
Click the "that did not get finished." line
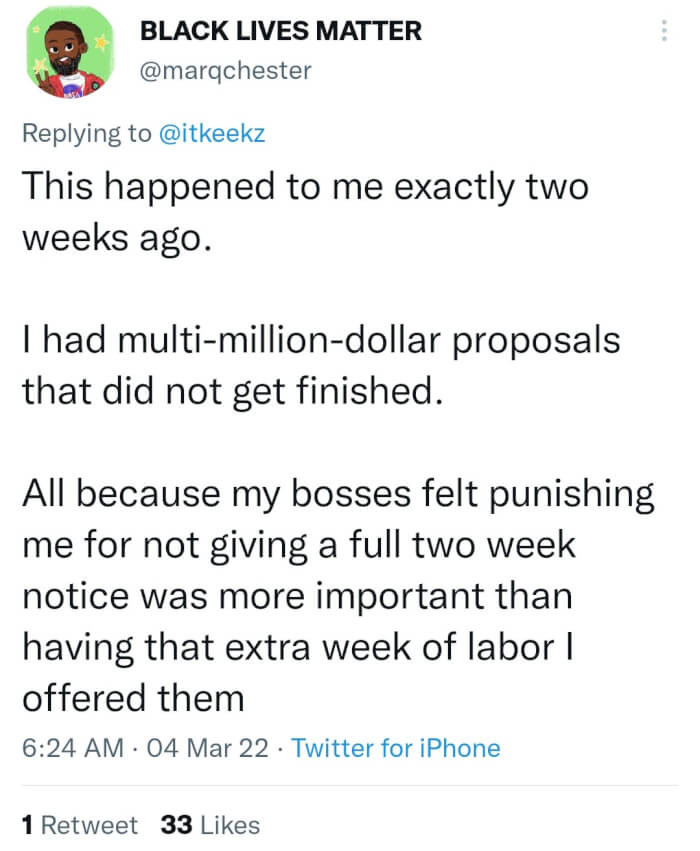click(x=231, y=391)
